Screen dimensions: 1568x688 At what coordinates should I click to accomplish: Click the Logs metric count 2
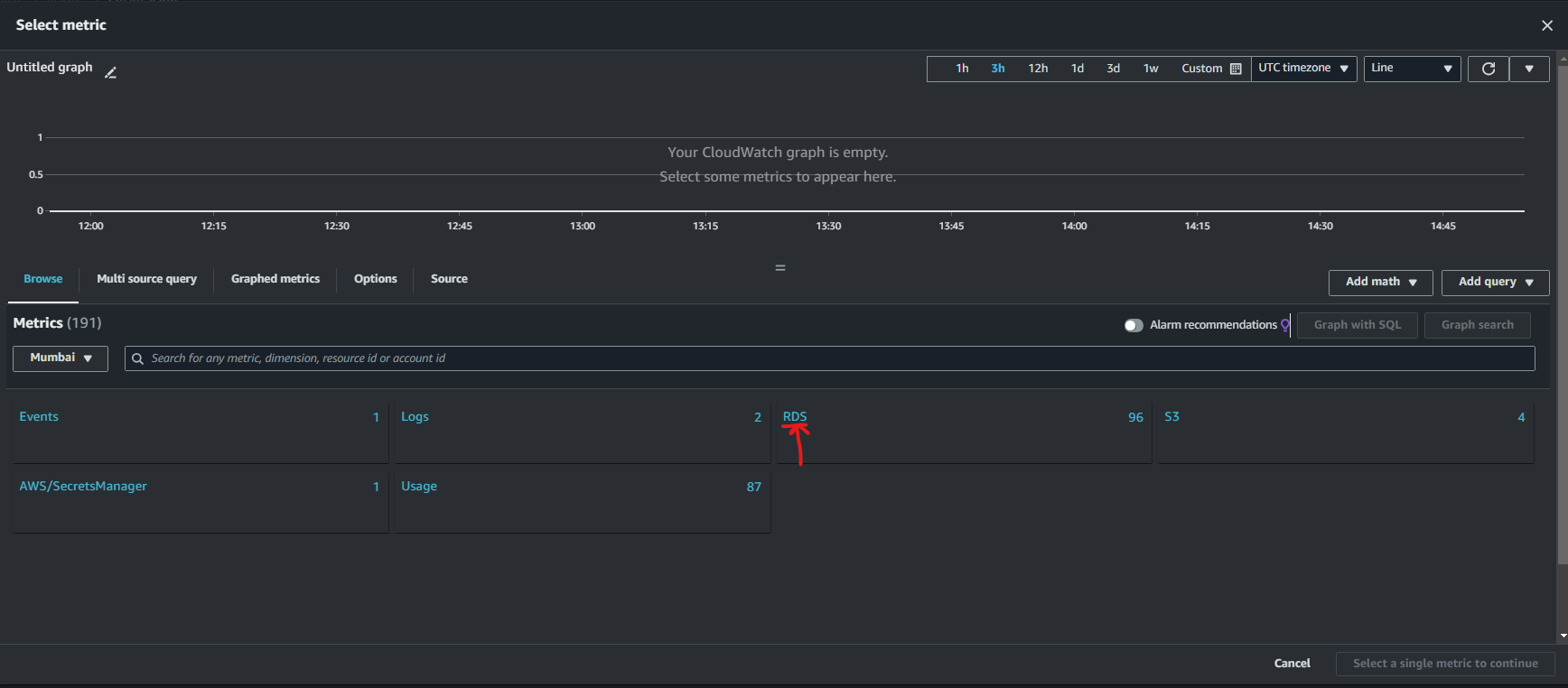coord(758,417)
